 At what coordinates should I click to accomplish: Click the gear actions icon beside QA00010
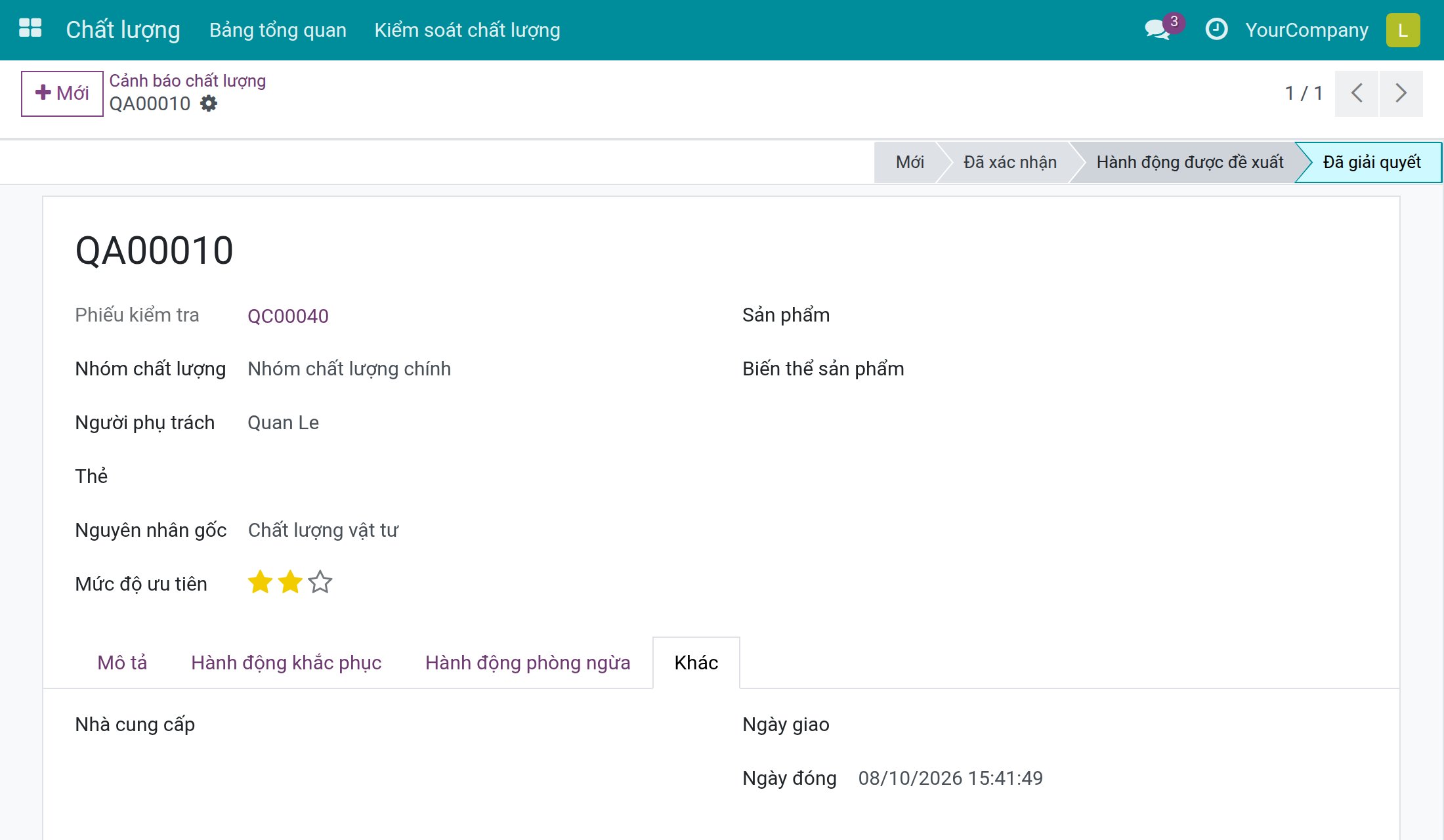click(x=209, y=104)
